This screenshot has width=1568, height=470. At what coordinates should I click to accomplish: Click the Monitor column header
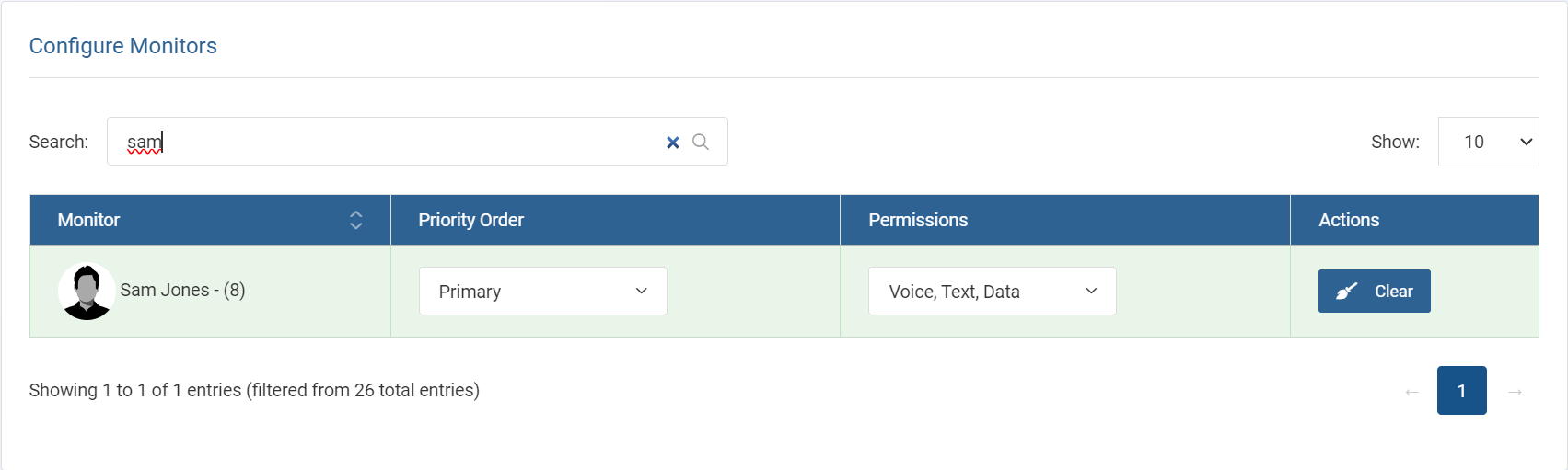(x=89, y=220)
